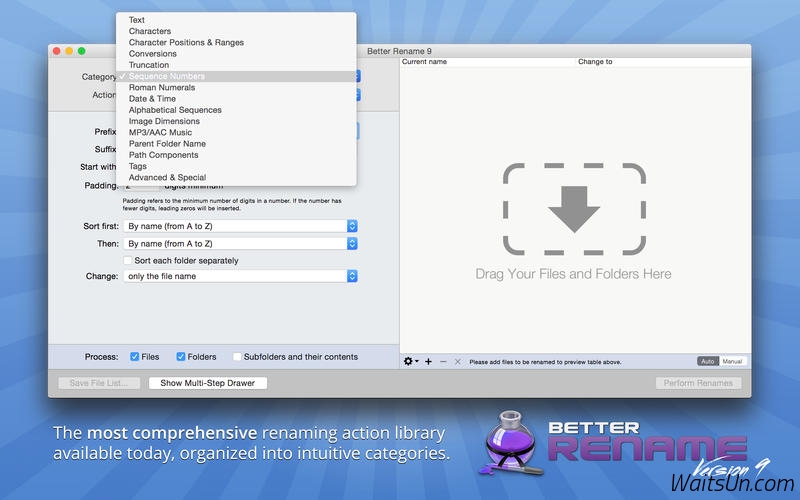Toggle Sort each folder separately
Image resolution: width=800 pixels, height=500 pixels.
tap(128, 260)
